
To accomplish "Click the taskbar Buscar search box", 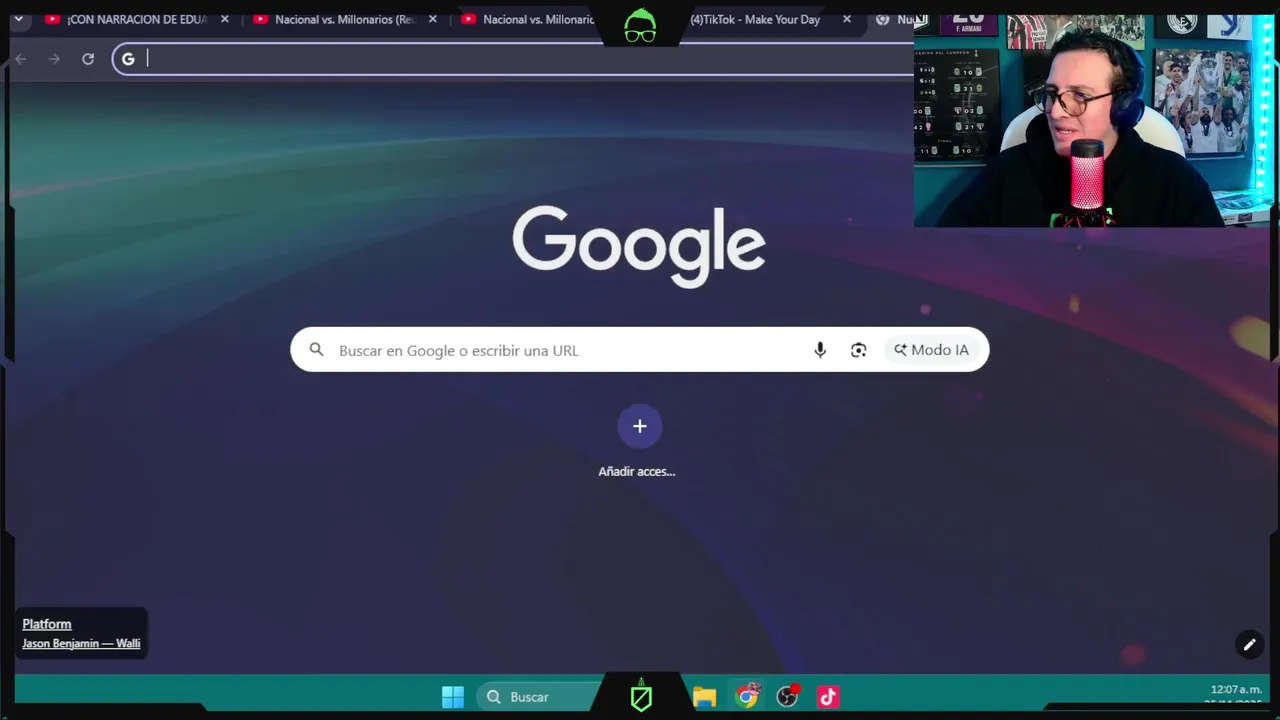I will [540, 697].
